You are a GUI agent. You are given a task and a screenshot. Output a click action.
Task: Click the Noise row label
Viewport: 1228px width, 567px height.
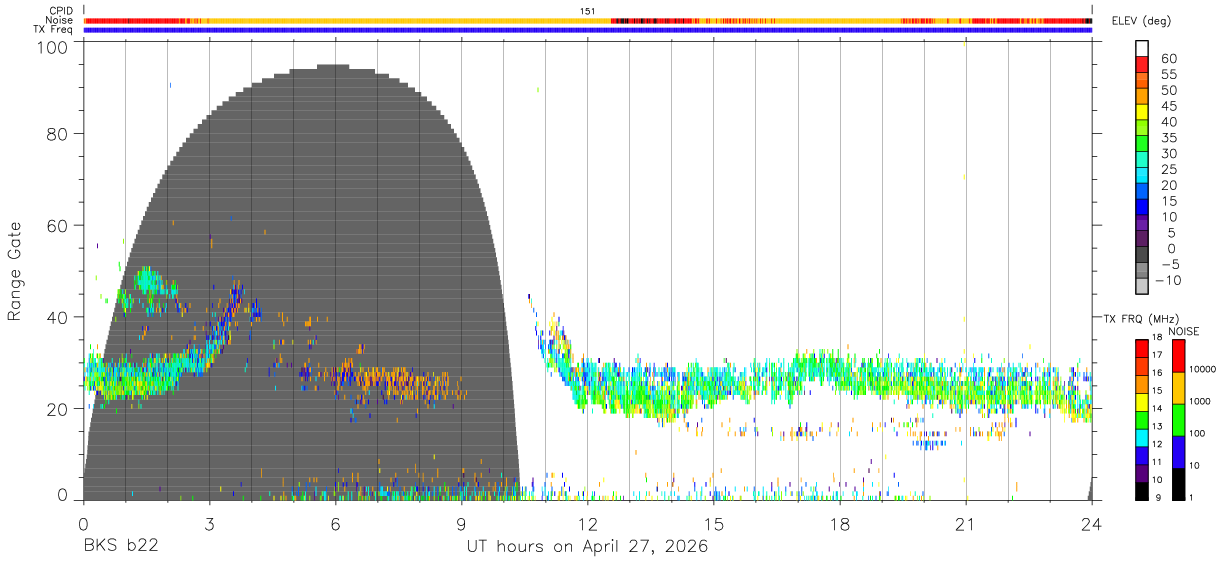pos(59,20)
